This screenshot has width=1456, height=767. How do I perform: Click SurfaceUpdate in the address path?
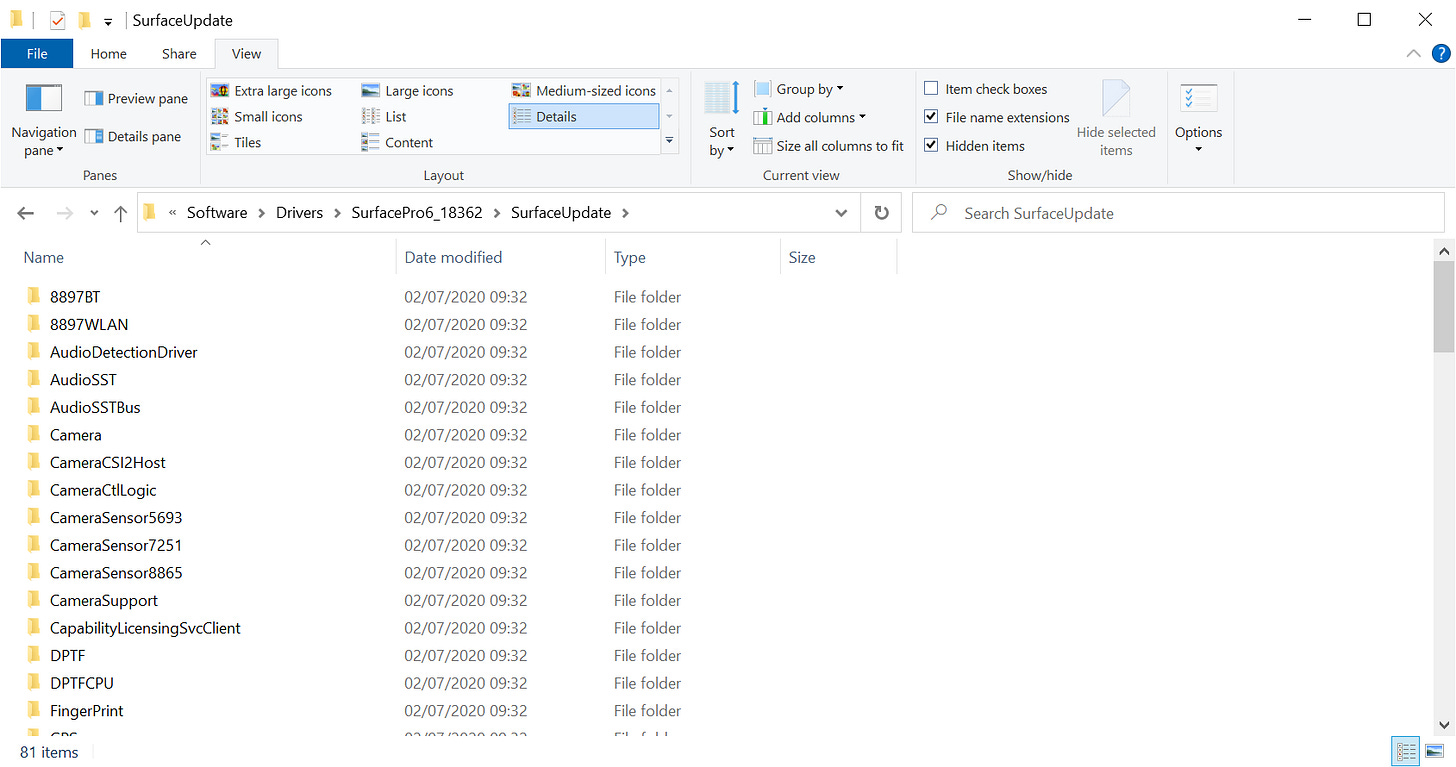pos(561,213)
